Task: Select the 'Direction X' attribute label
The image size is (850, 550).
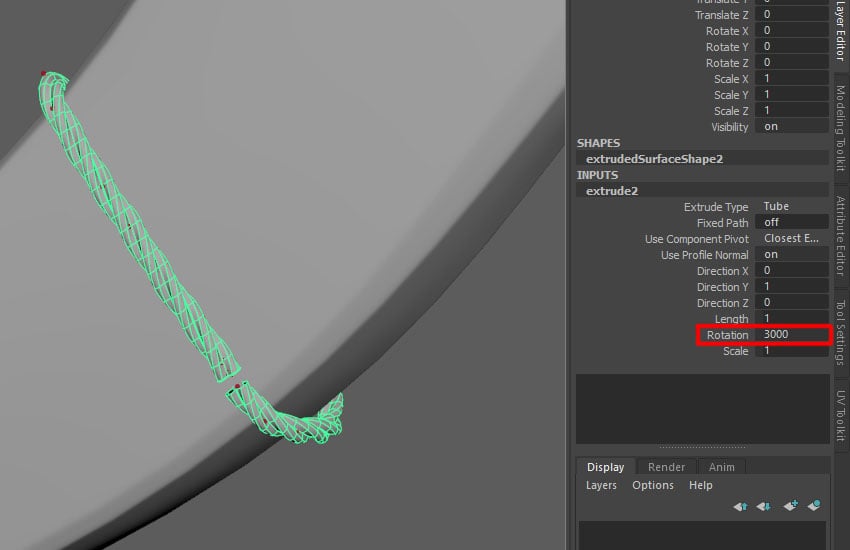Action: point(722,271)
